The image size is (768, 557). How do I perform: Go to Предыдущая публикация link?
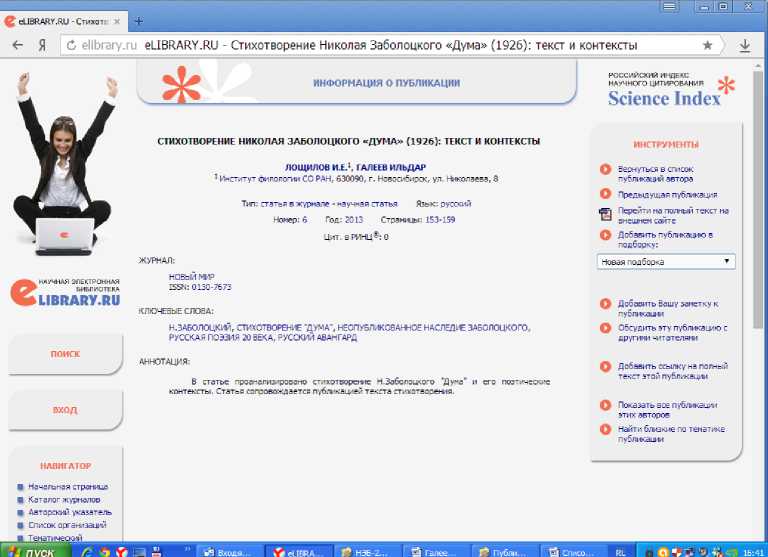point(668,194)
